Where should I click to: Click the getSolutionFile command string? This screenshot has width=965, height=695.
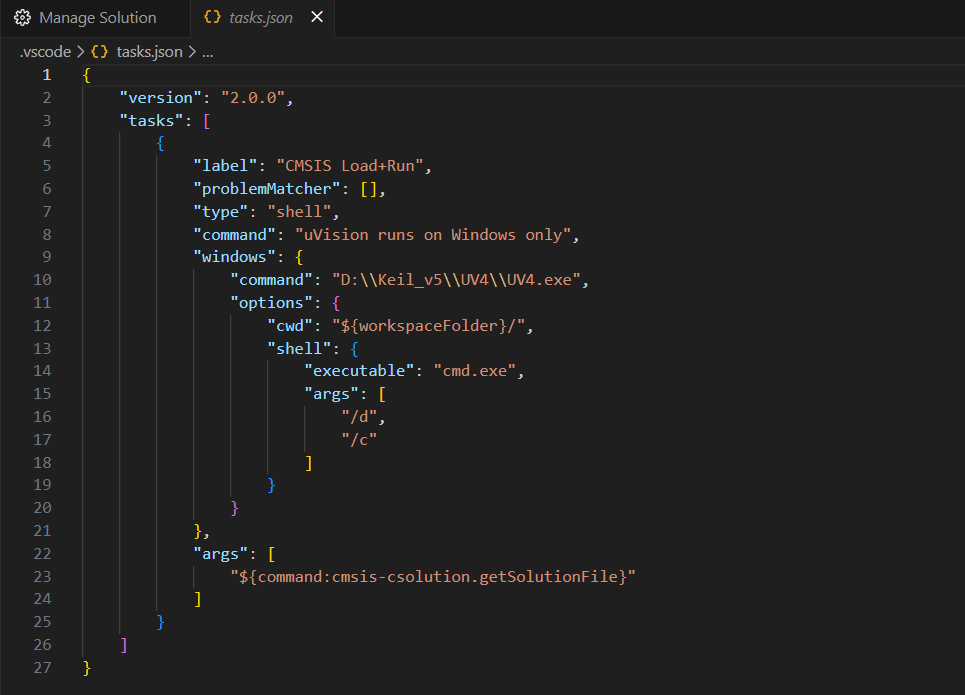pos(432,576)
